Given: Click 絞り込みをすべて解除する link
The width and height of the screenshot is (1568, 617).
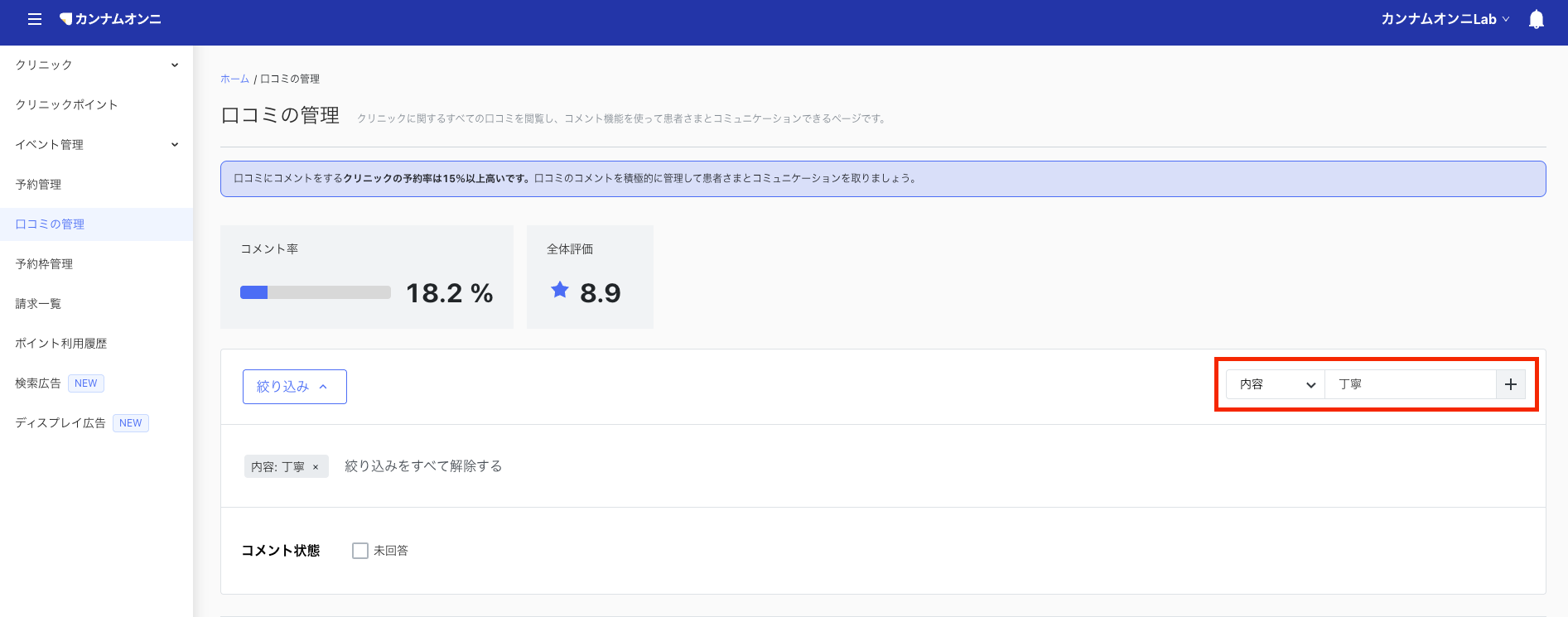Looking at the screenshot, I should (423, 466).
